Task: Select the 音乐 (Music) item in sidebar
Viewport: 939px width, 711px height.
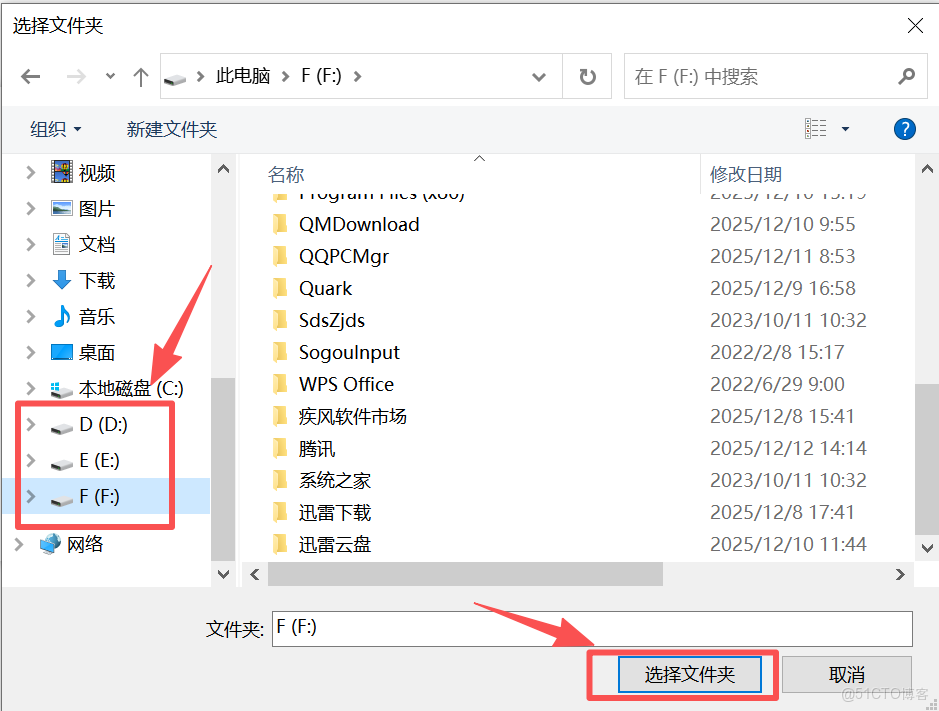Action: click(93, 316)
